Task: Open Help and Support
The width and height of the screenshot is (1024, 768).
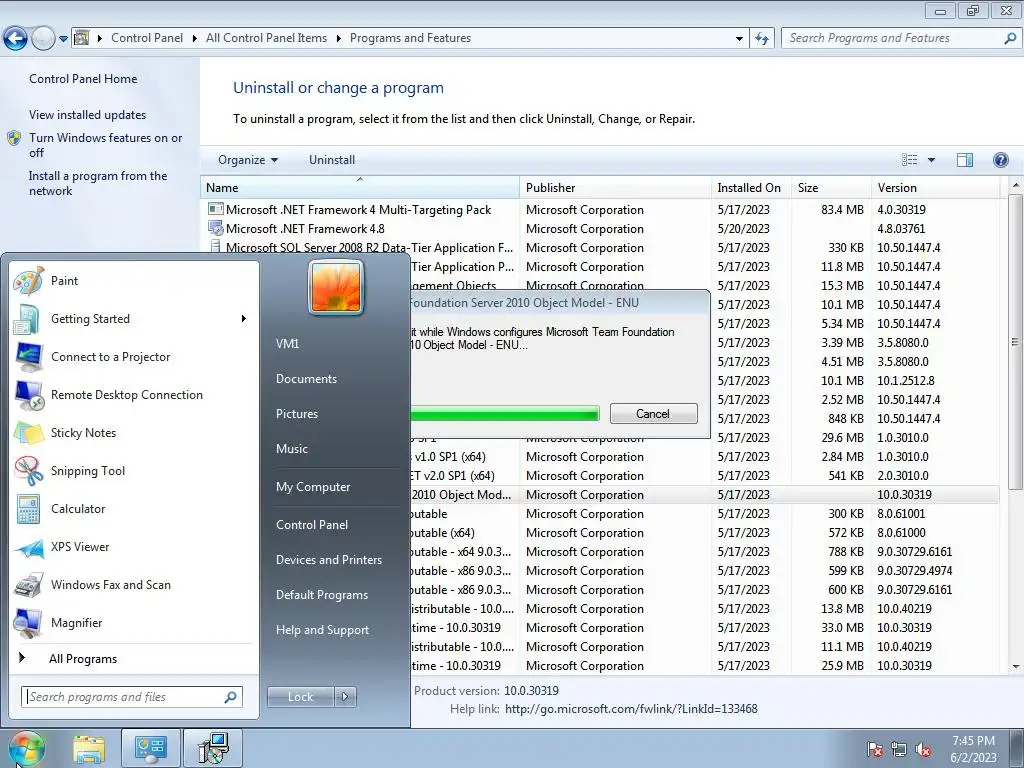Action: point(322,630)
